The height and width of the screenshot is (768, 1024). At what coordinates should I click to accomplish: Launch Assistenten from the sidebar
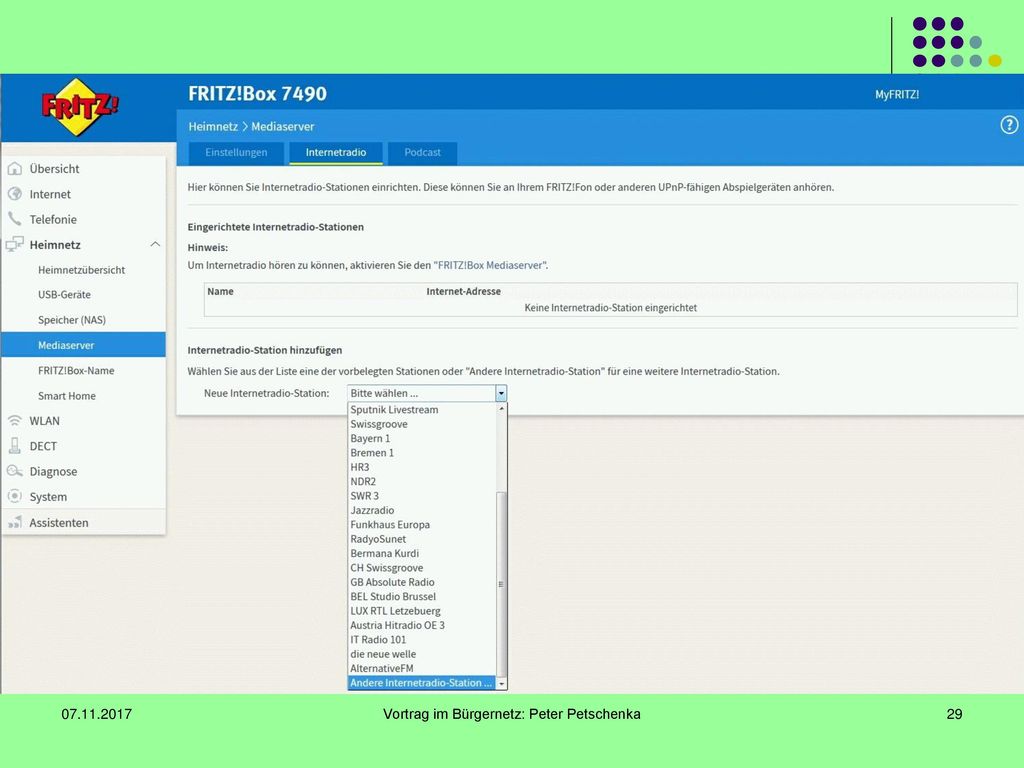pyautogui.click(x=59, y=522)
